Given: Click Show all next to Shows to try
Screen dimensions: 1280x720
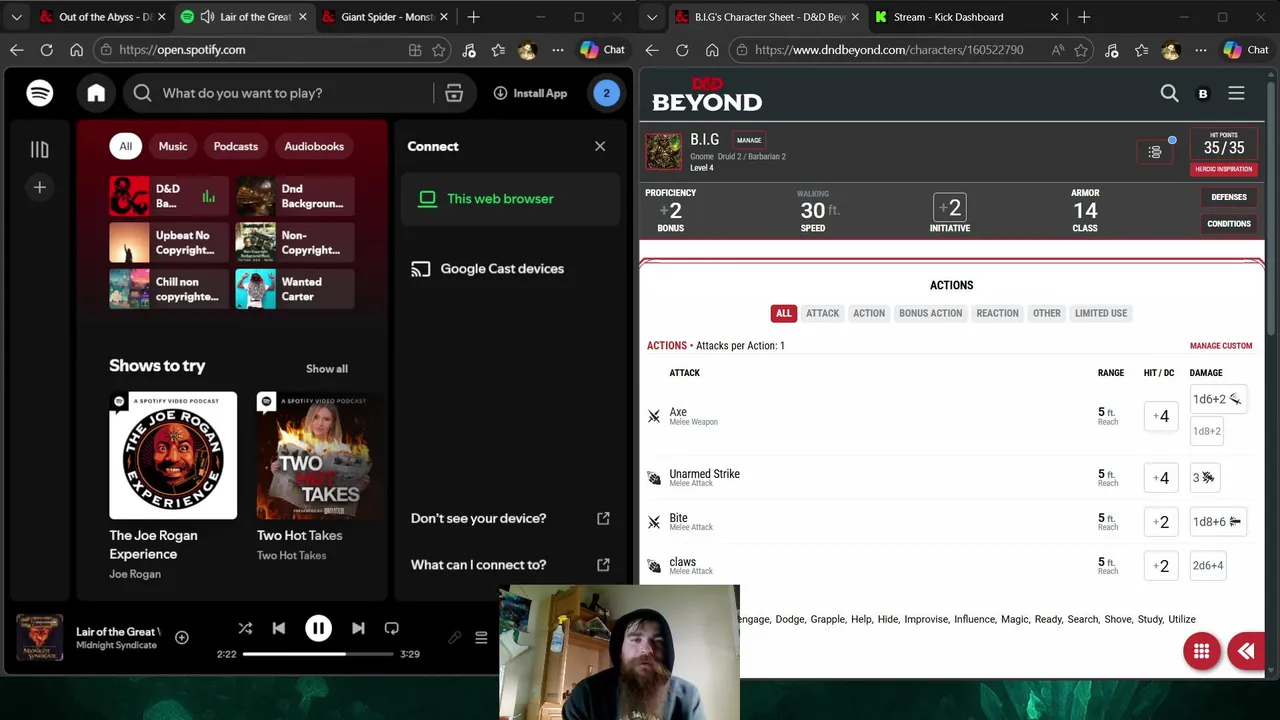Looking at the screenshot, I should 327,369.
